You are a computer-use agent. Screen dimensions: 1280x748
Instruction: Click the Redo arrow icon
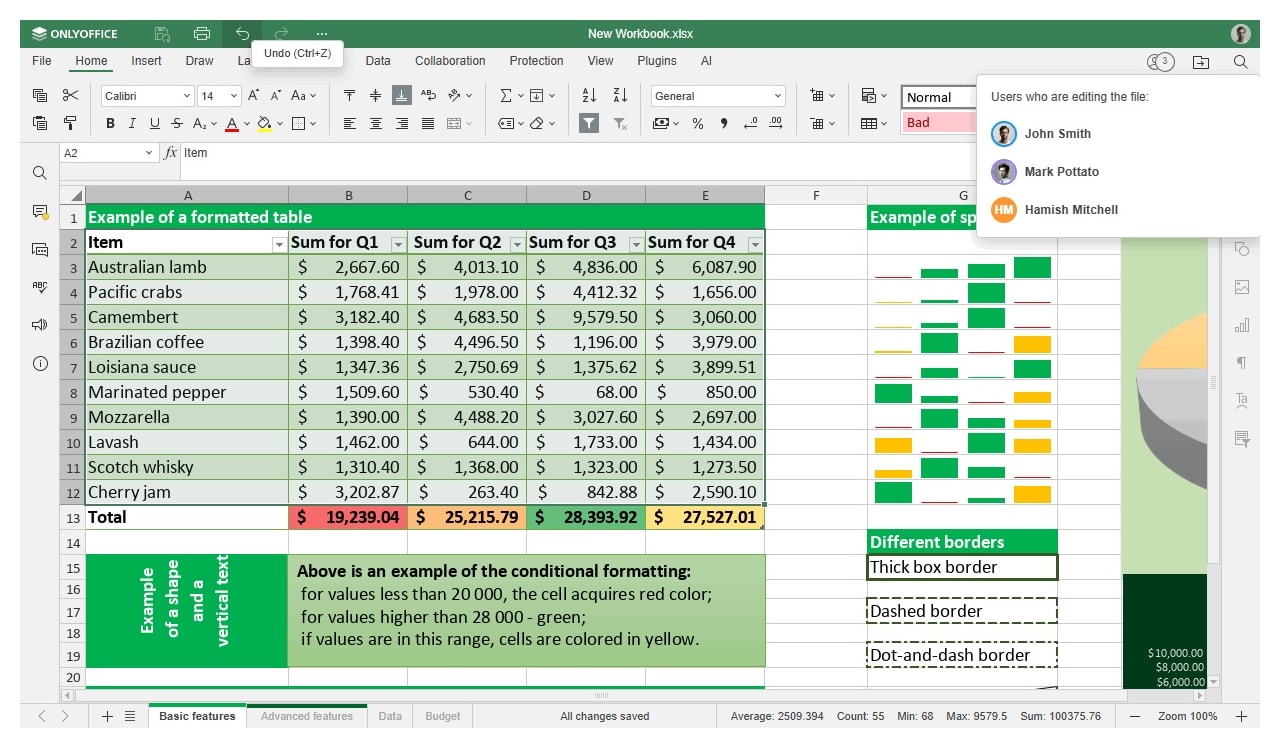[281, 33]
